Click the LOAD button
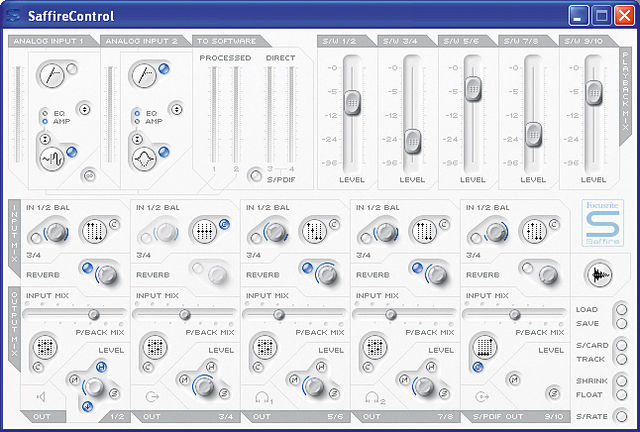The width and height of the screenshot is (640, 432). 621,310
